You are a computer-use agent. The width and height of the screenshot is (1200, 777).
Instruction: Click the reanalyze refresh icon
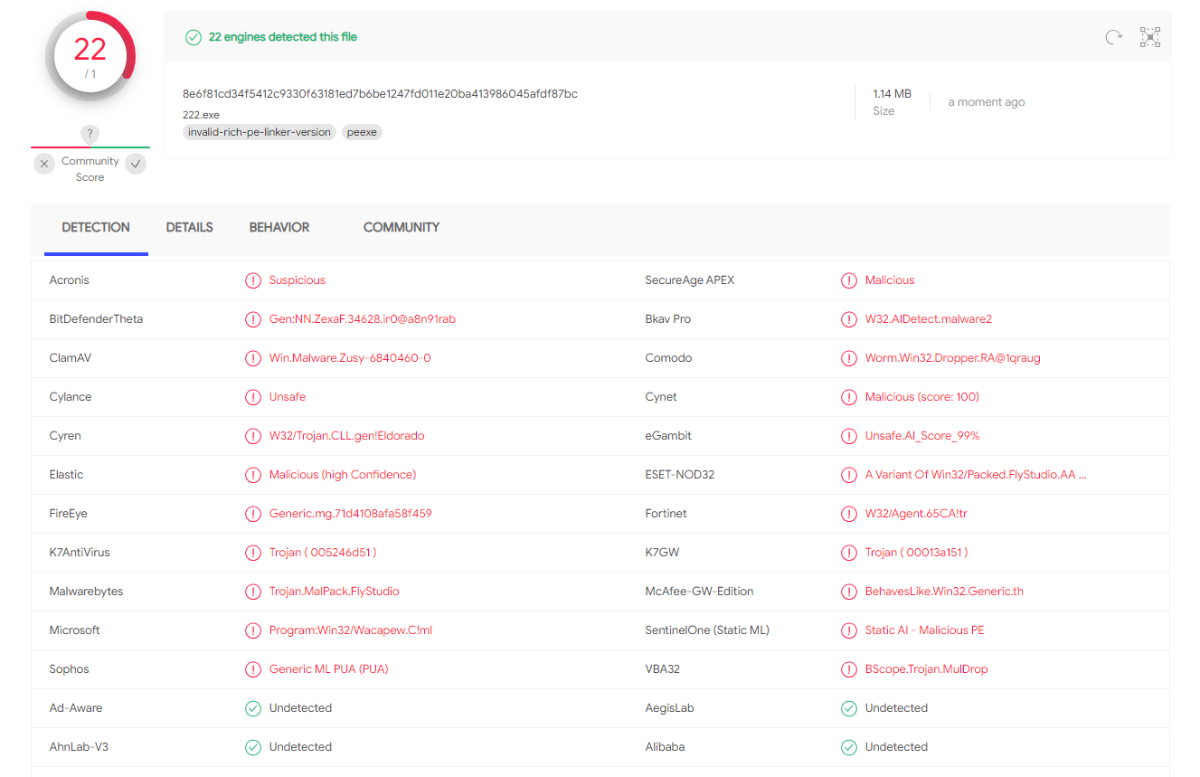click(x=1113, y=37)
